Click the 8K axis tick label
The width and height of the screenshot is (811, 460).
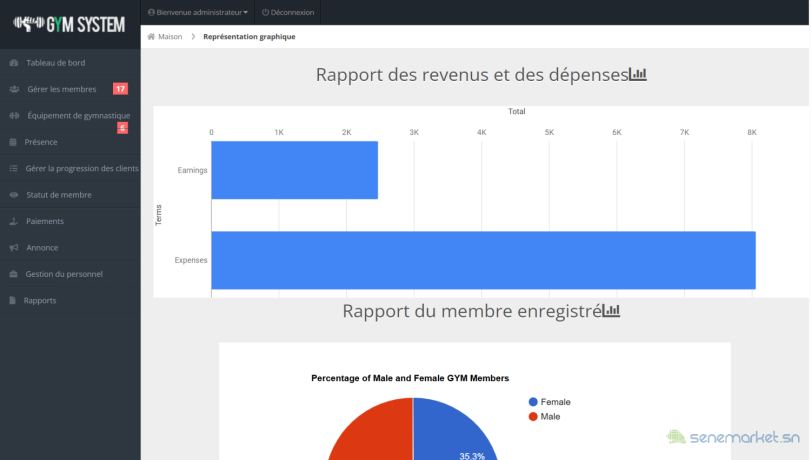[x=752, y=132]
